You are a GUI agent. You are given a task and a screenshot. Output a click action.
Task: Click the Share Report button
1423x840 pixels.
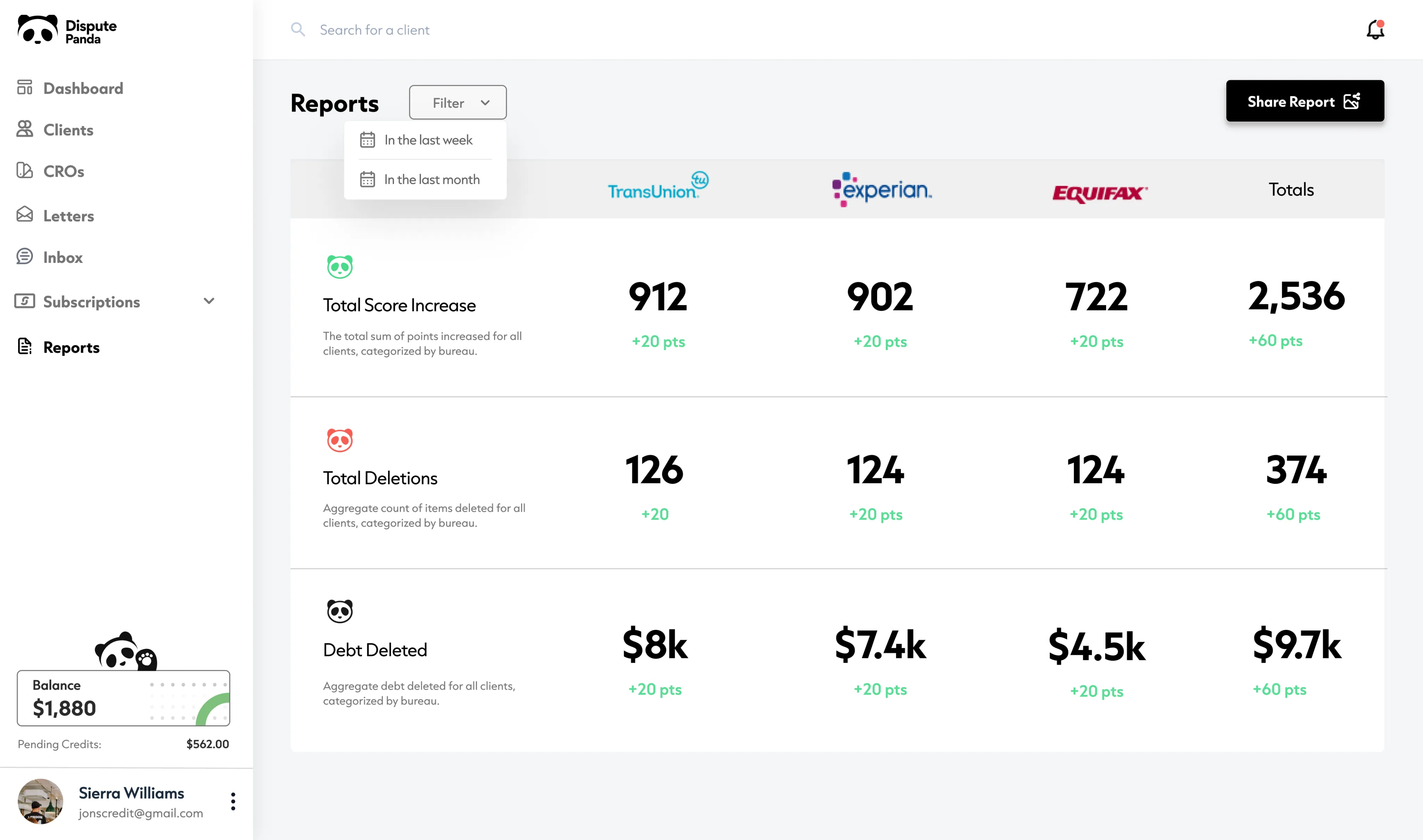click(x=1305, y=101)
